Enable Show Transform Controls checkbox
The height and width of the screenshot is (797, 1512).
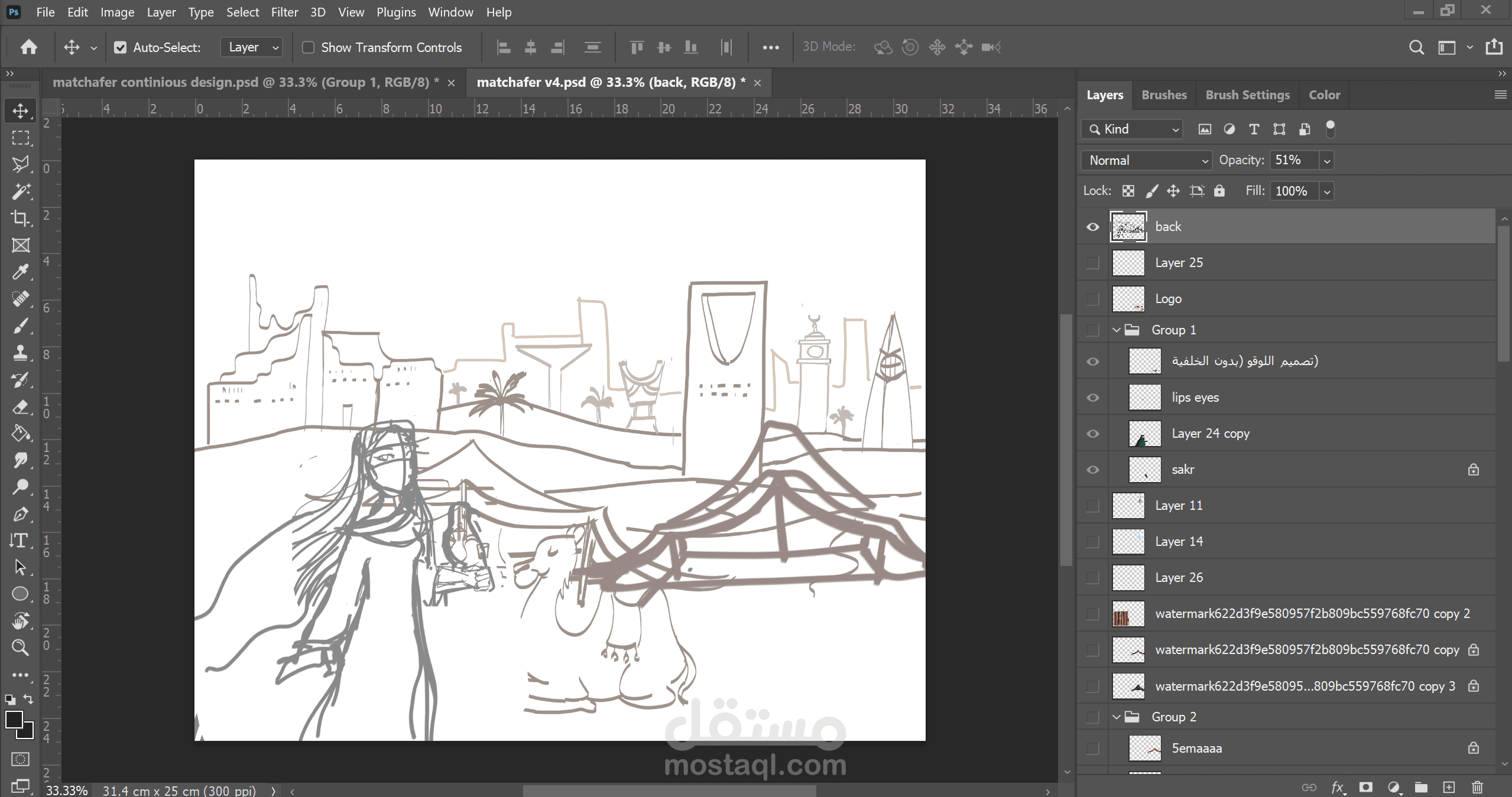pyautogui.click(x=308, y=47)
